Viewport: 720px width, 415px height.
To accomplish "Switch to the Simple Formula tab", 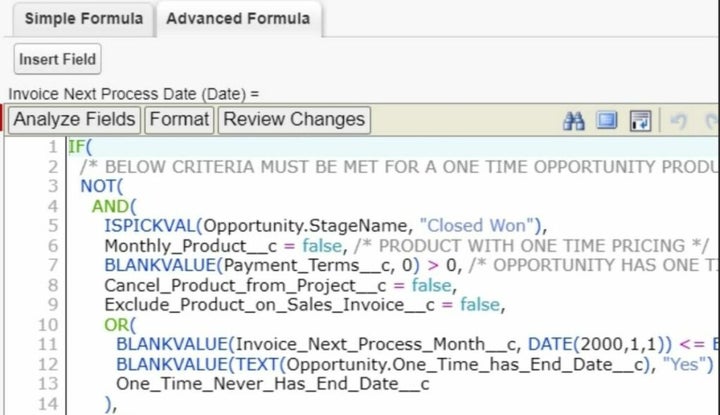I will pos(84,19).
